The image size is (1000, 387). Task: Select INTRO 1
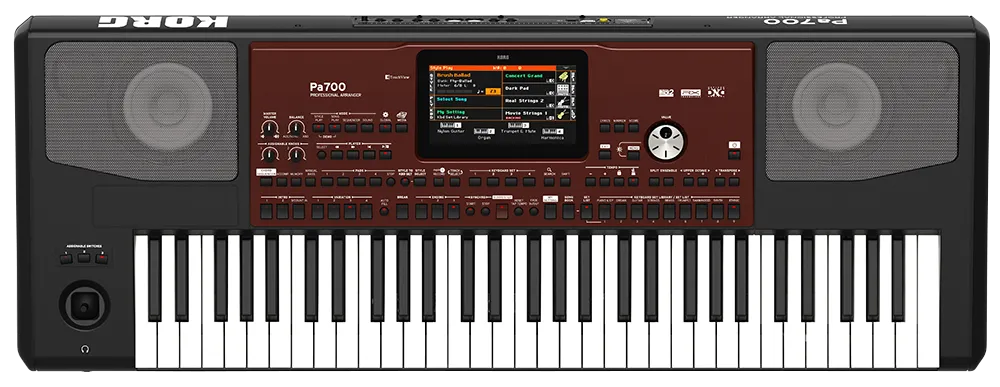[x=266, y=211]
